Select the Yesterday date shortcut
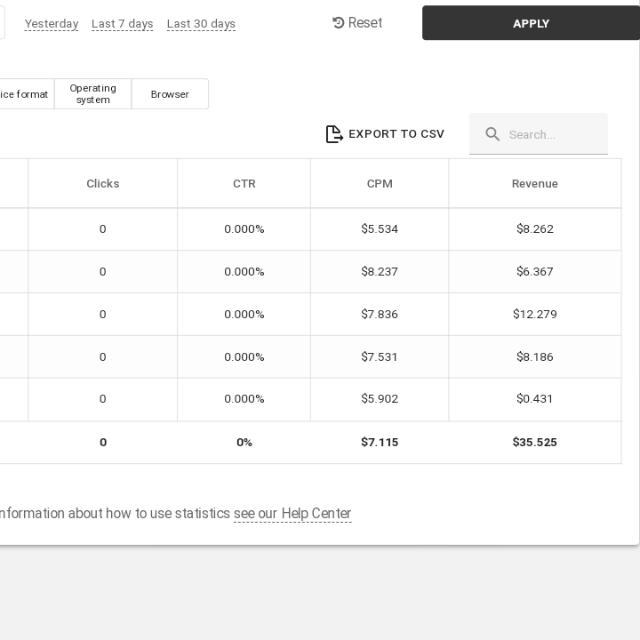The height and width of the screenshot is (640, 640). (x=51, y=24)
